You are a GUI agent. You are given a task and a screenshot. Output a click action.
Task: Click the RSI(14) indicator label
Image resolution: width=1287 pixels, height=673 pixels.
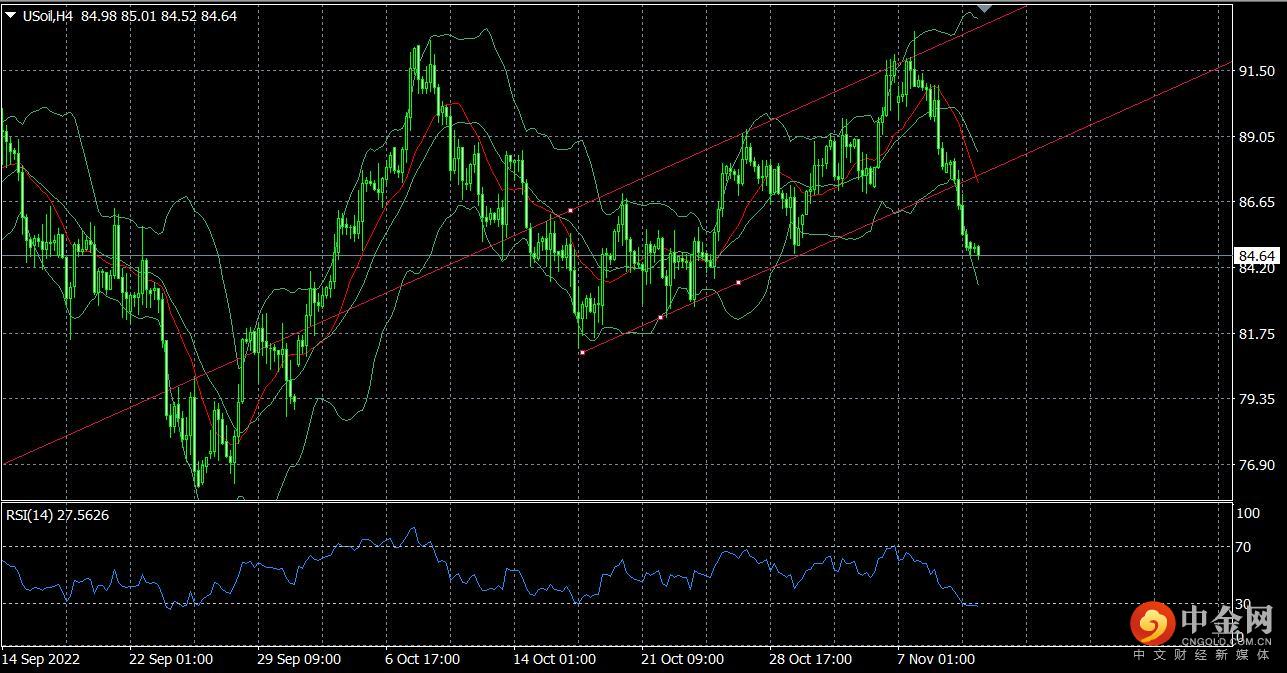pyautogui.click(x=57, y=515)
